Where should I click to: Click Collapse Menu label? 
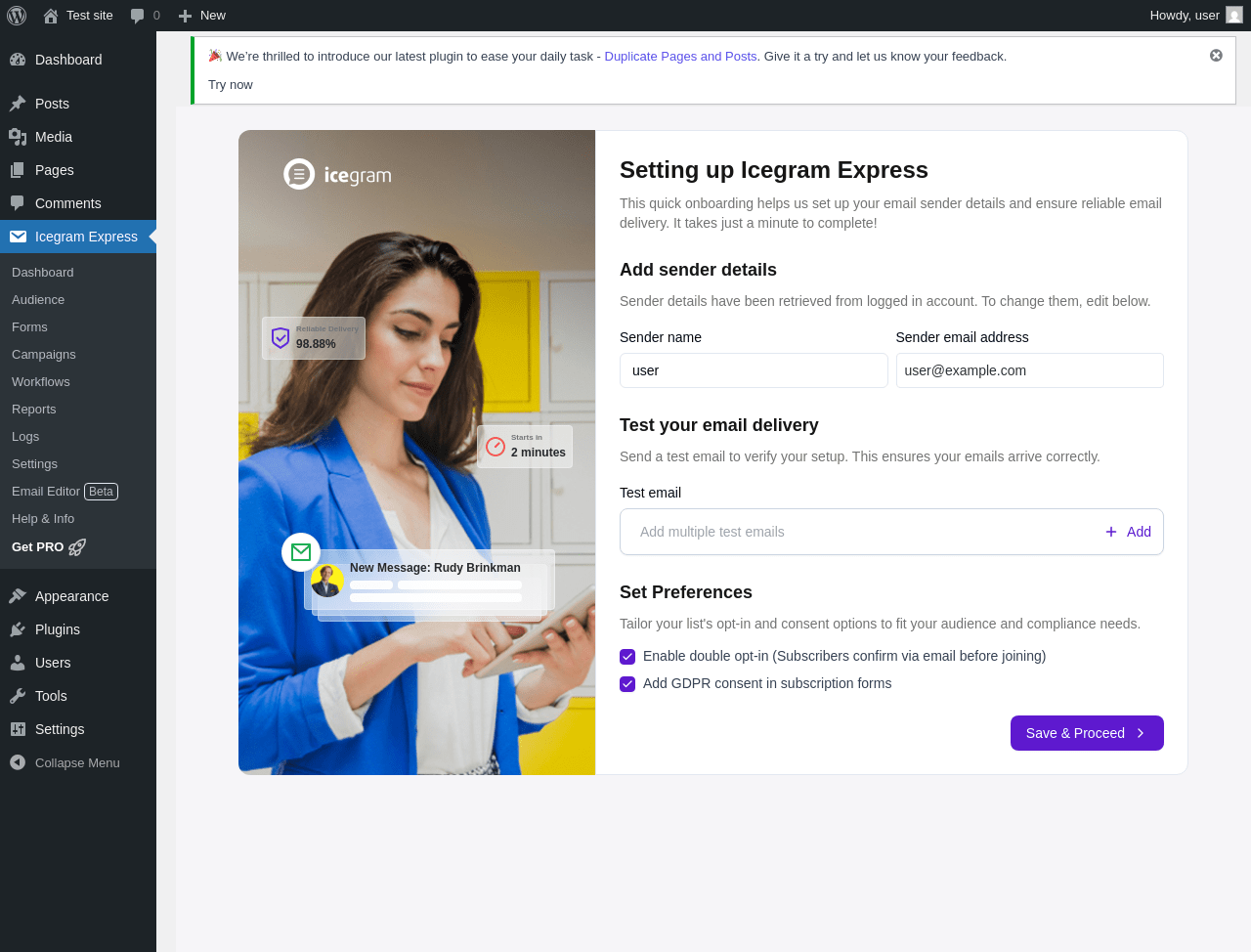[77, 763]
